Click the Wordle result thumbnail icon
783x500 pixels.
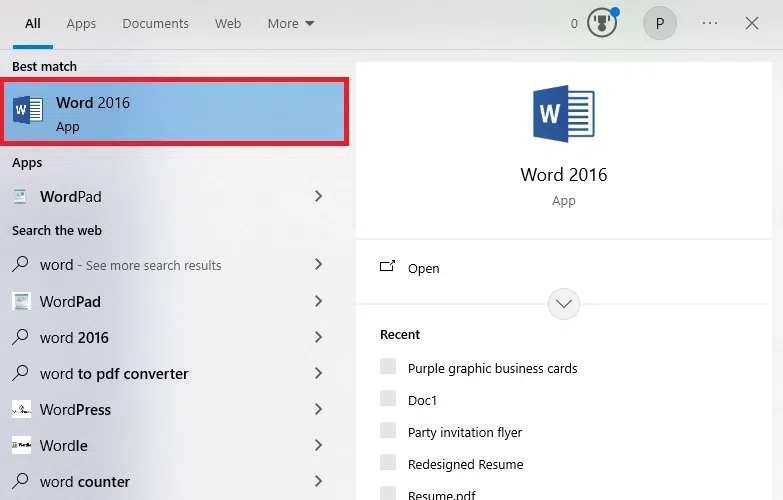click(21, 445)
